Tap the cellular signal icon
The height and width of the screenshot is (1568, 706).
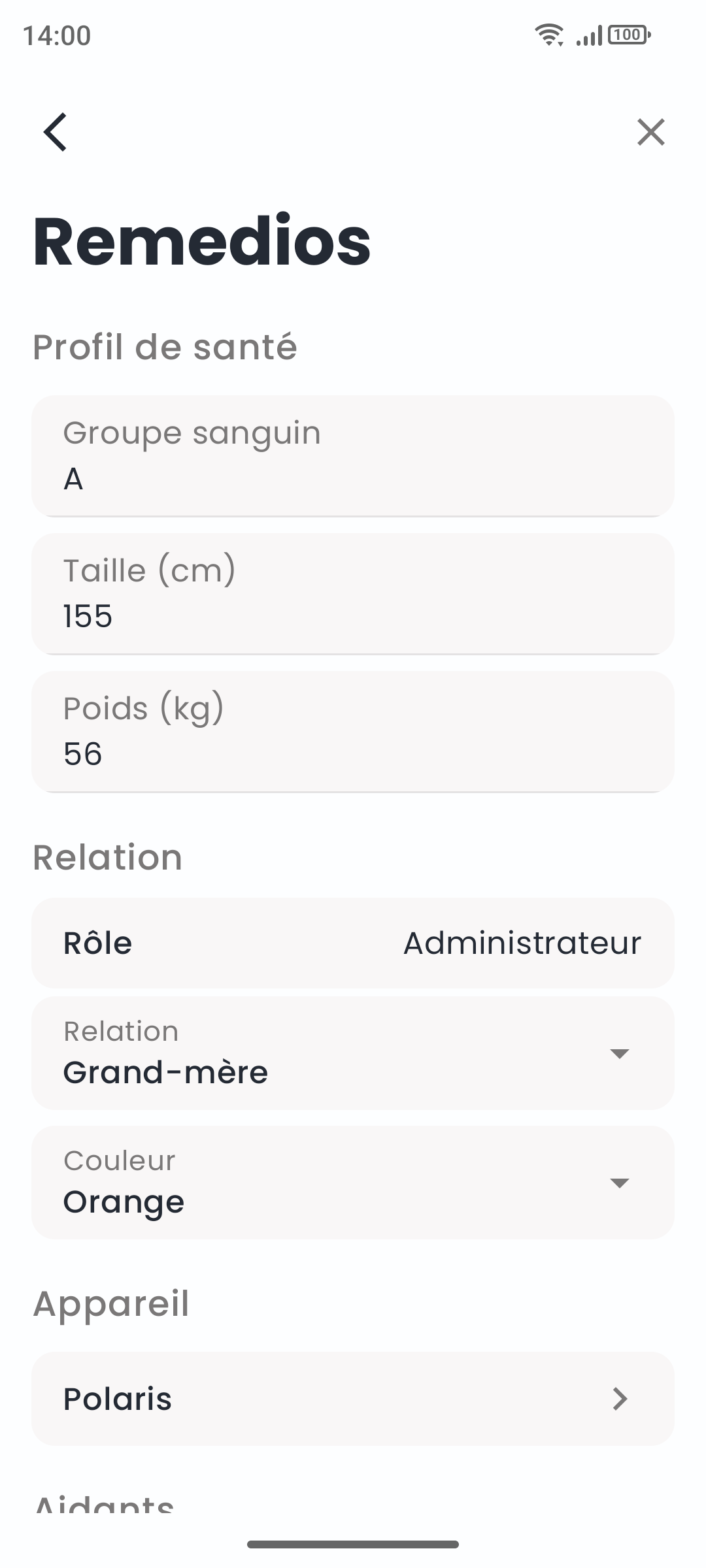tap(589, 36)
